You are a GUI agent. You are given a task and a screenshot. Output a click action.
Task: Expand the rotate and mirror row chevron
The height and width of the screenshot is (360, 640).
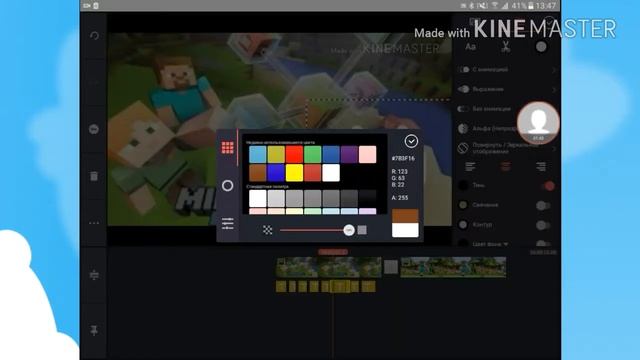(x=554, y=149)
